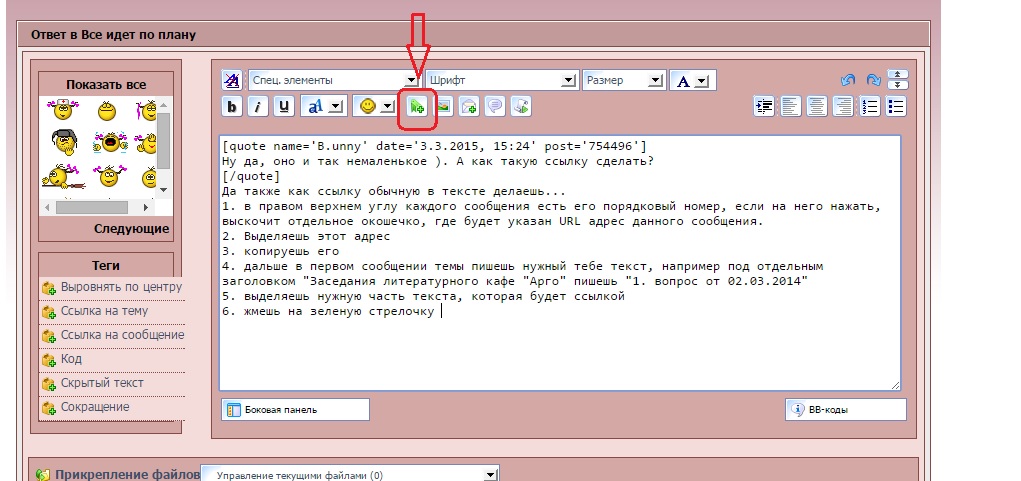Click the insert email icon

(468, 106)
